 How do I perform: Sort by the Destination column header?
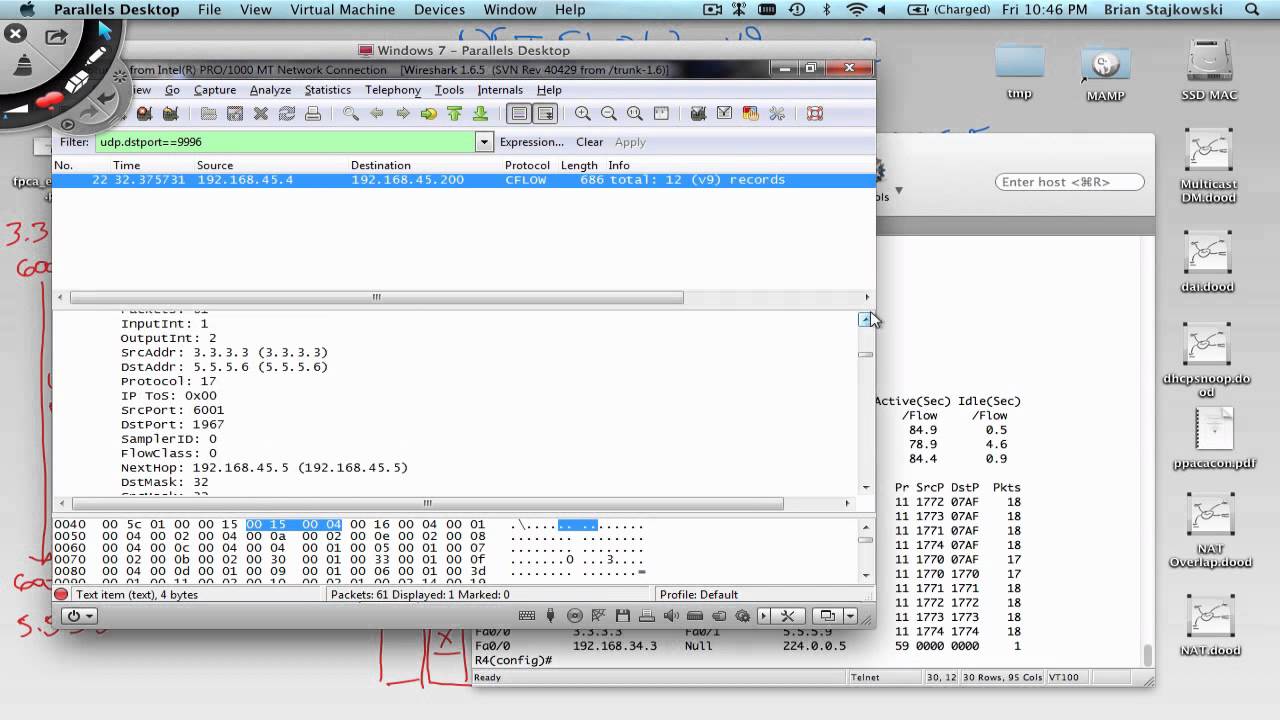pos(381,165)
